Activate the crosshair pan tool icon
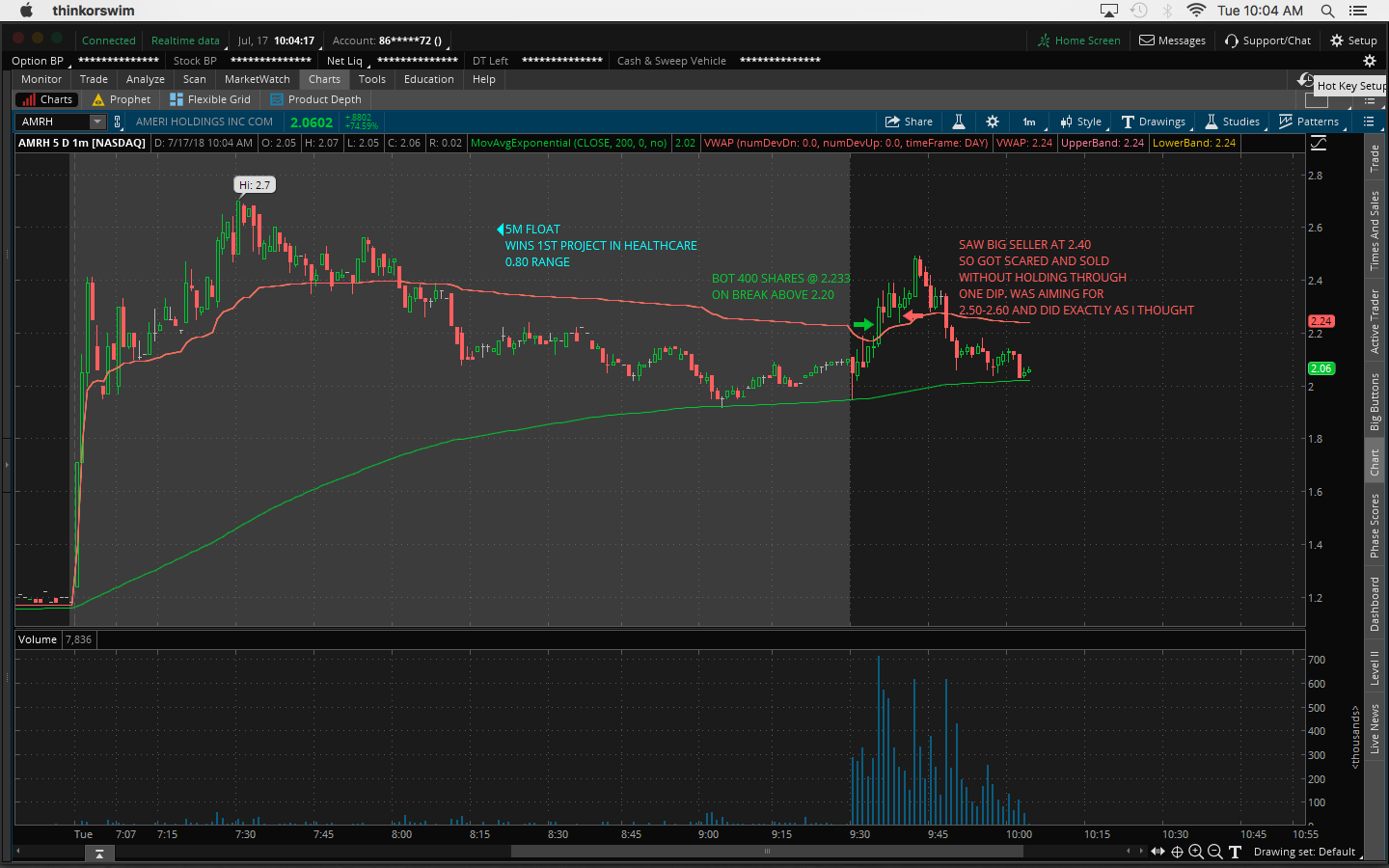Viewport: 1389px width, 868px height. [x=1177, y=852]
